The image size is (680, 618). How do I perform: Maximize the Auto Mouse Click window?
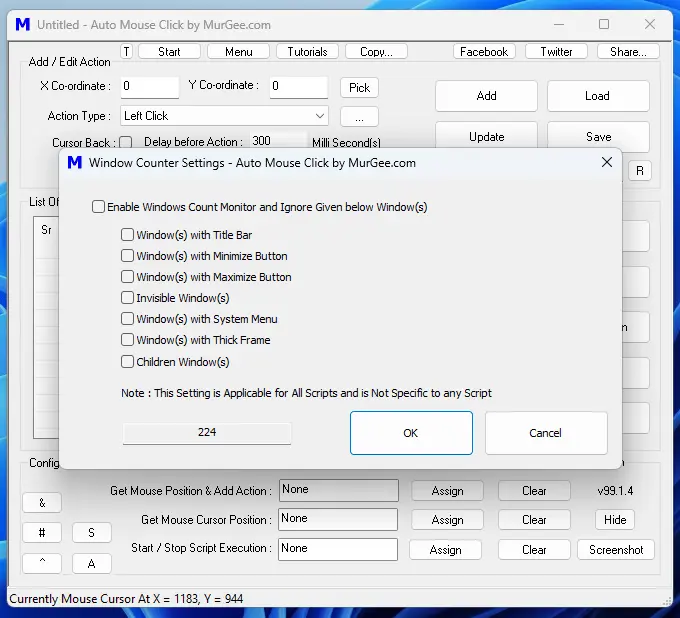pyautogui.click(x=604, y=24)
